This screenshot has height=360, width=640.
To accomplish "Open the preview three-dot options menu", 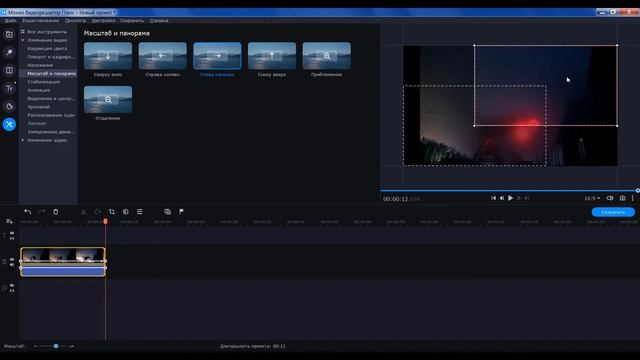I will coord(633,198).
